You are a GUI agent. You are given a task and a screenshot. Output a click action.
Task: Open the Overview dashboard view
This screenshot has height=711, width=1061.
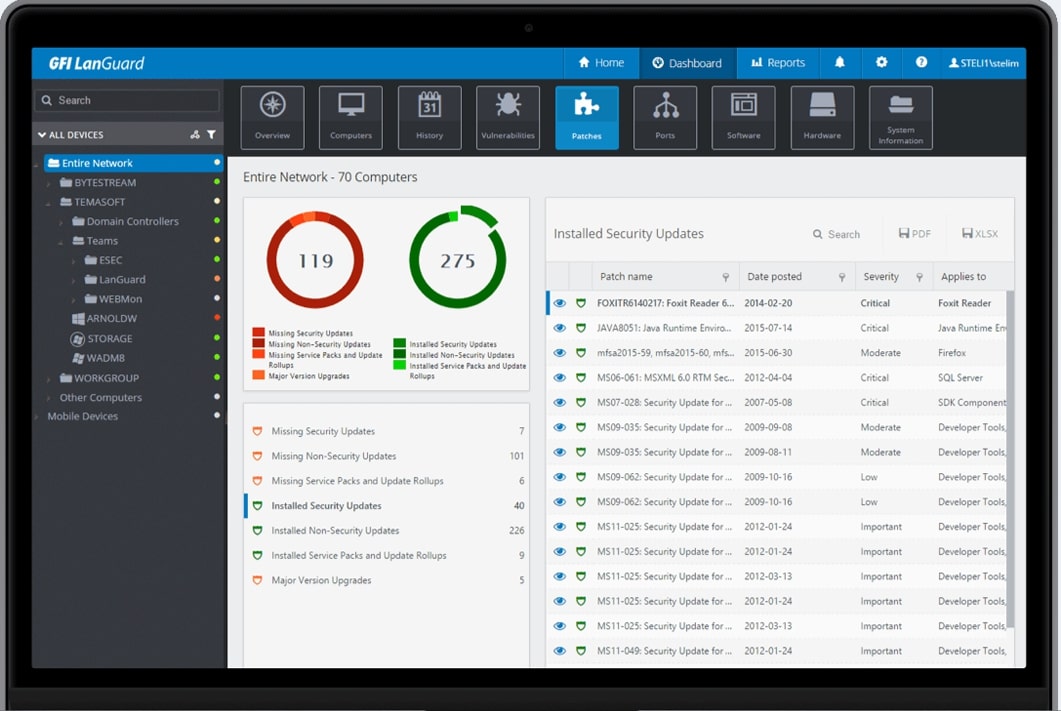point(271,117)
